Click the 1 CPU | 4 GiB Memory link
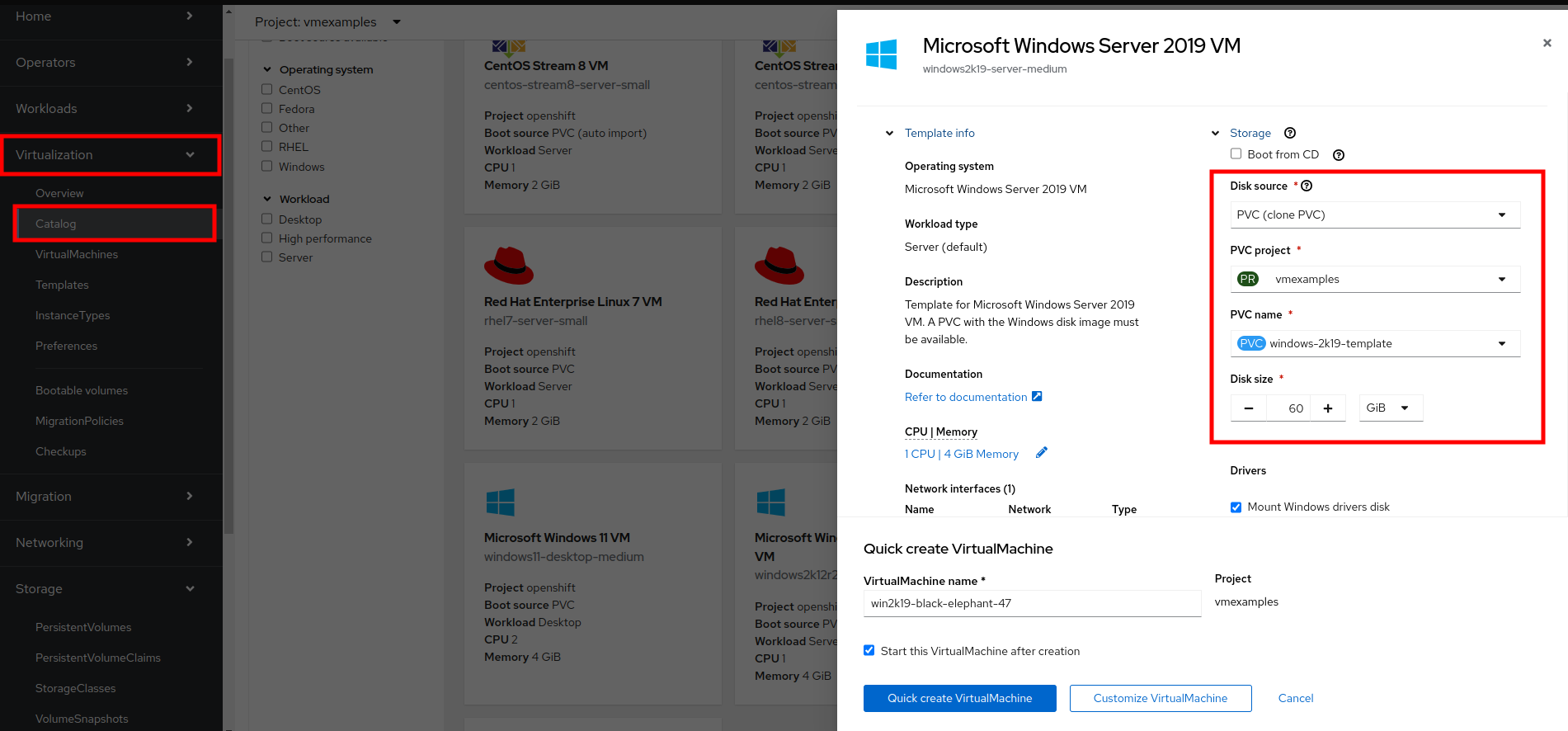Viewport: 1568px width, 731px height. pyautogui.click(x=962, y=454)
